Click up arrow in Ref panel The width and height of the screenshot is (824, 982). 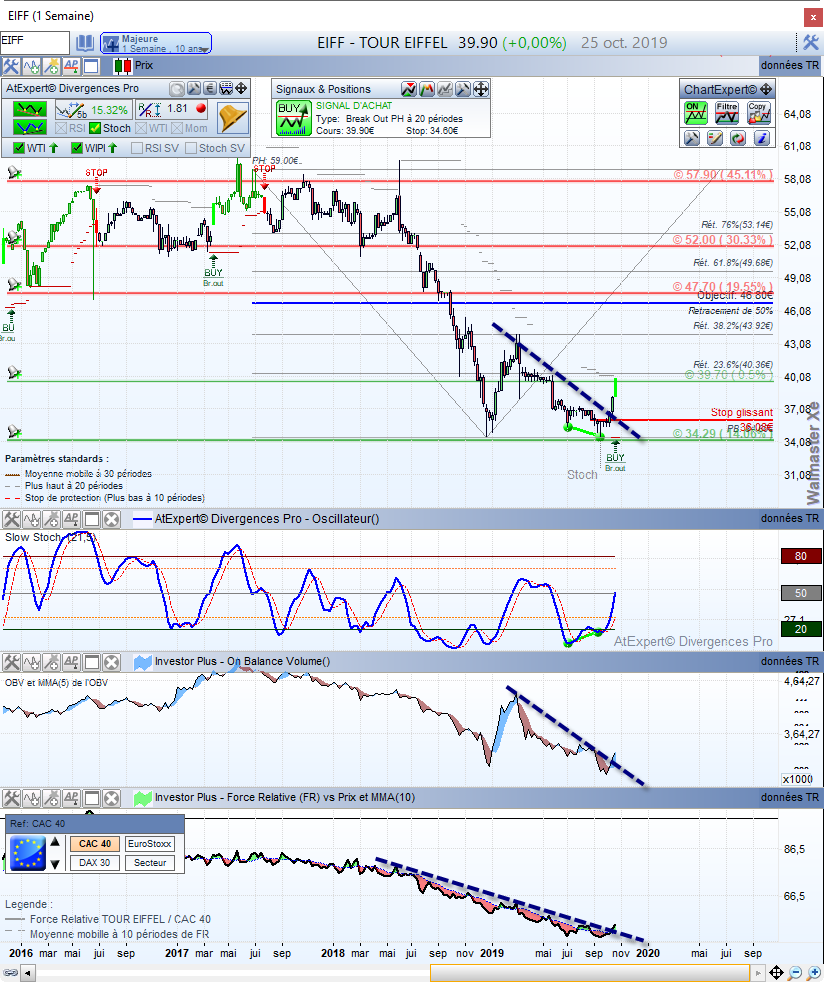click(55, 842)
